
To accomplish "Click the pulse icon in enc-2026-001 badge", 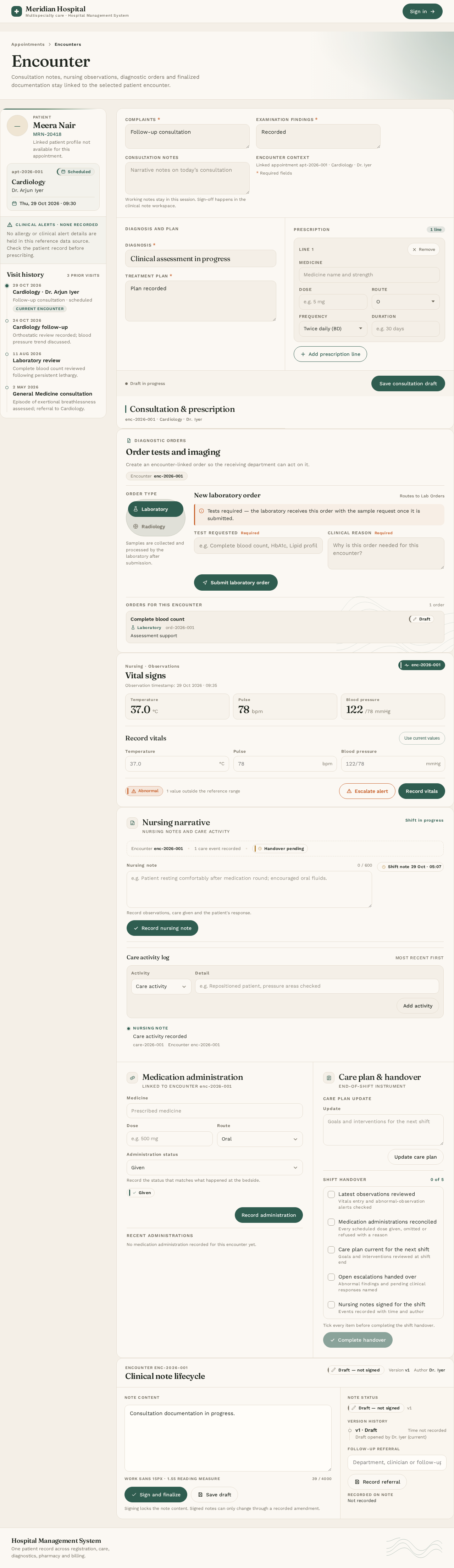I will pyautogui.click(x=406, y=665).
